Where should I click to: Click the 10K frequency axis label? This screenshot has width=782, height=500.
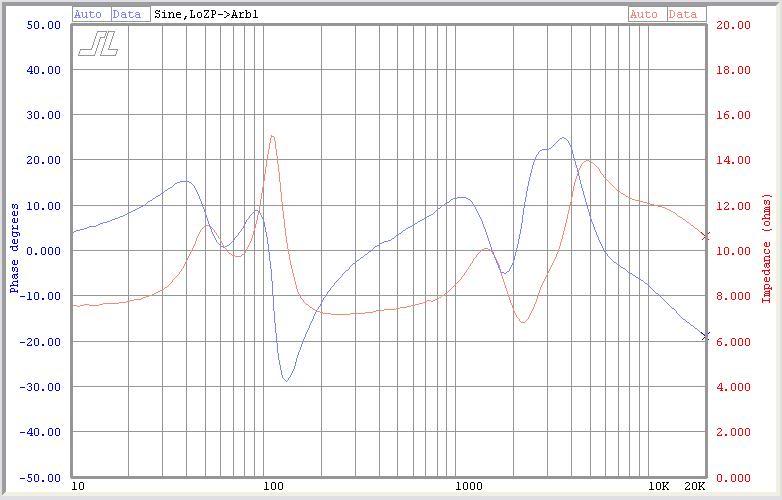click(x=658, y=487)
